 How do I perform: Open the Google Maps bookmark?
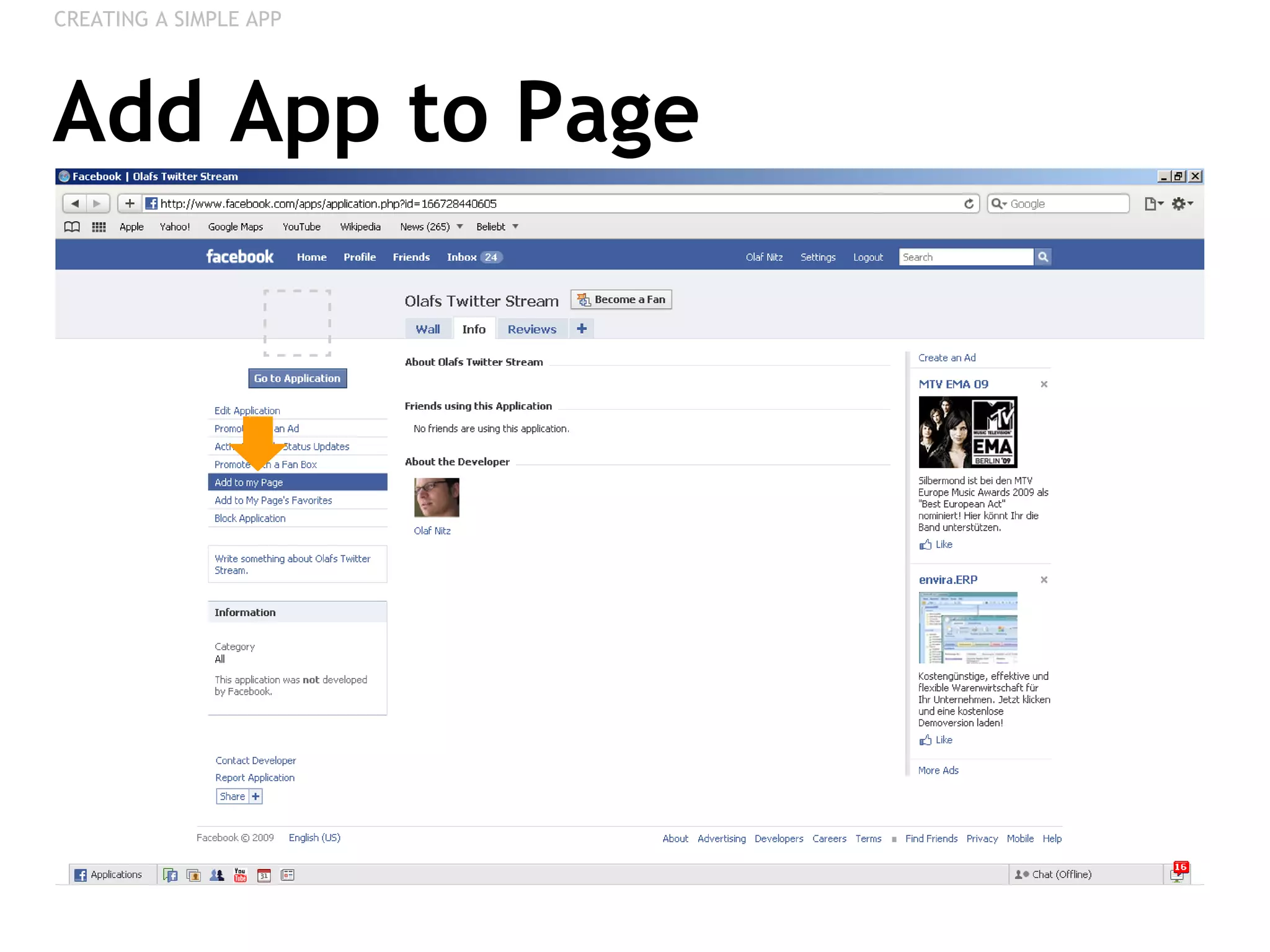click(x=236, y=227)
